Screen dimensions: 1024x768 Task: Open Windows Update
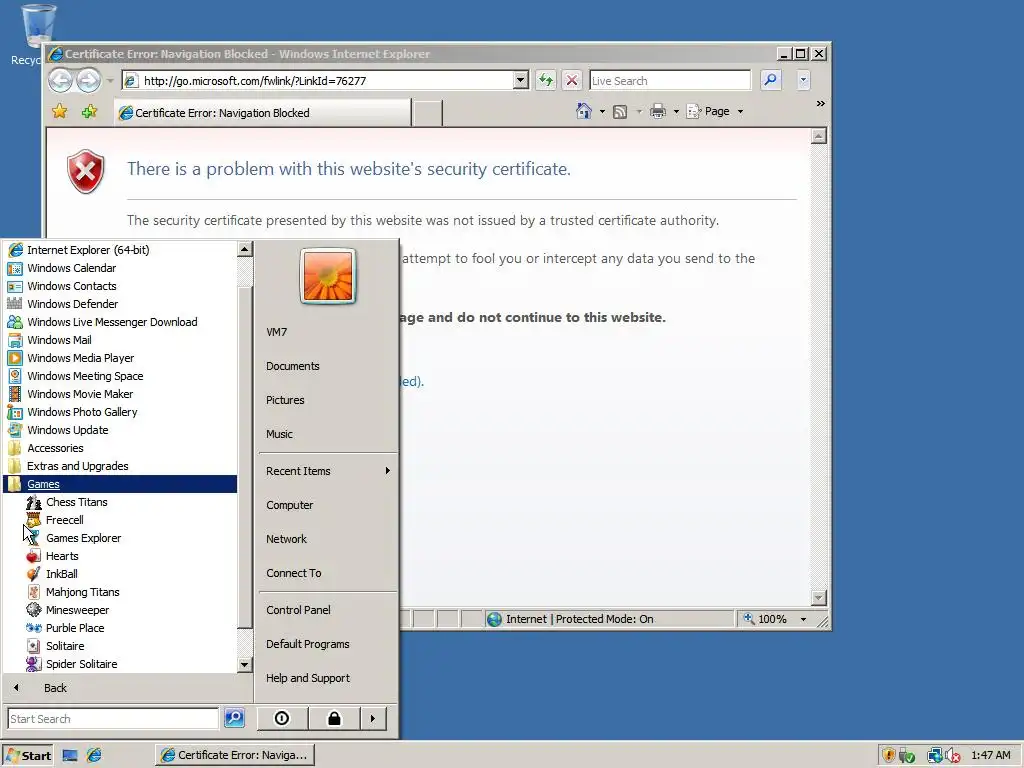coord(67,430)
